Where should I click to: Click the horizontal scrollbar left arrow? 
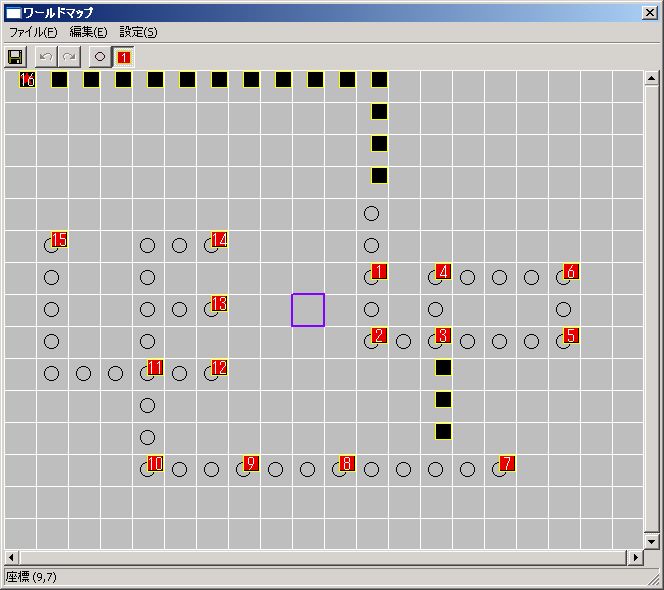click(12, 557)
